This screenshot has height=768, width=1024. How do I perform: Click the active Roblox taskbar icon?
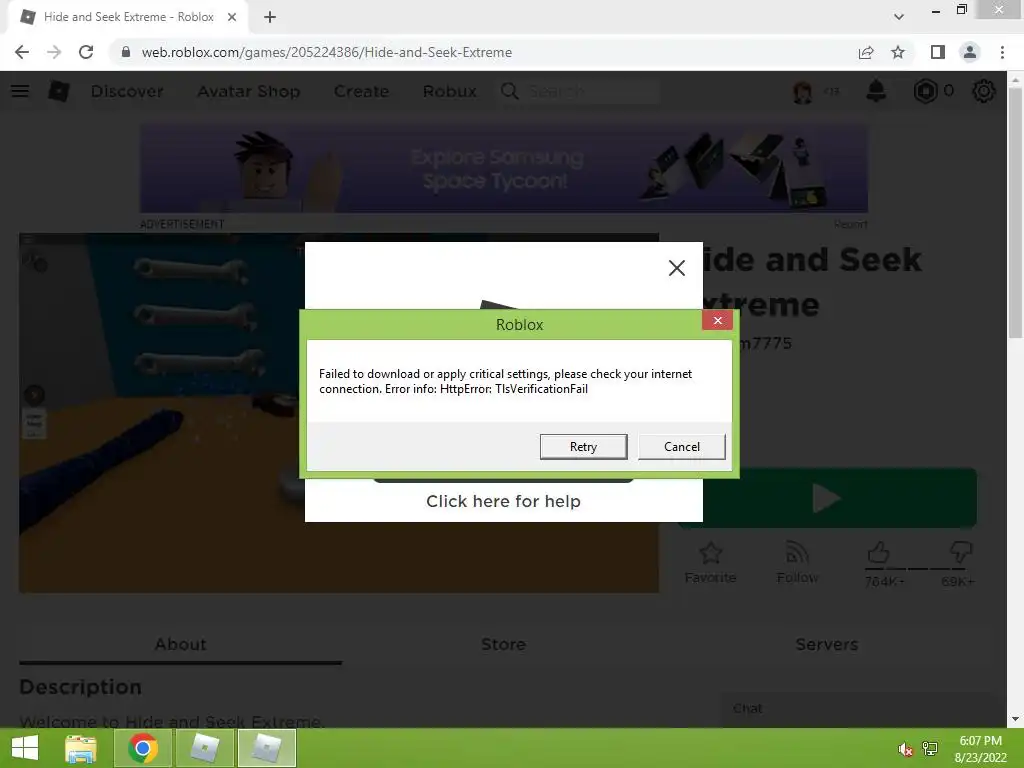tap(266, 748)
